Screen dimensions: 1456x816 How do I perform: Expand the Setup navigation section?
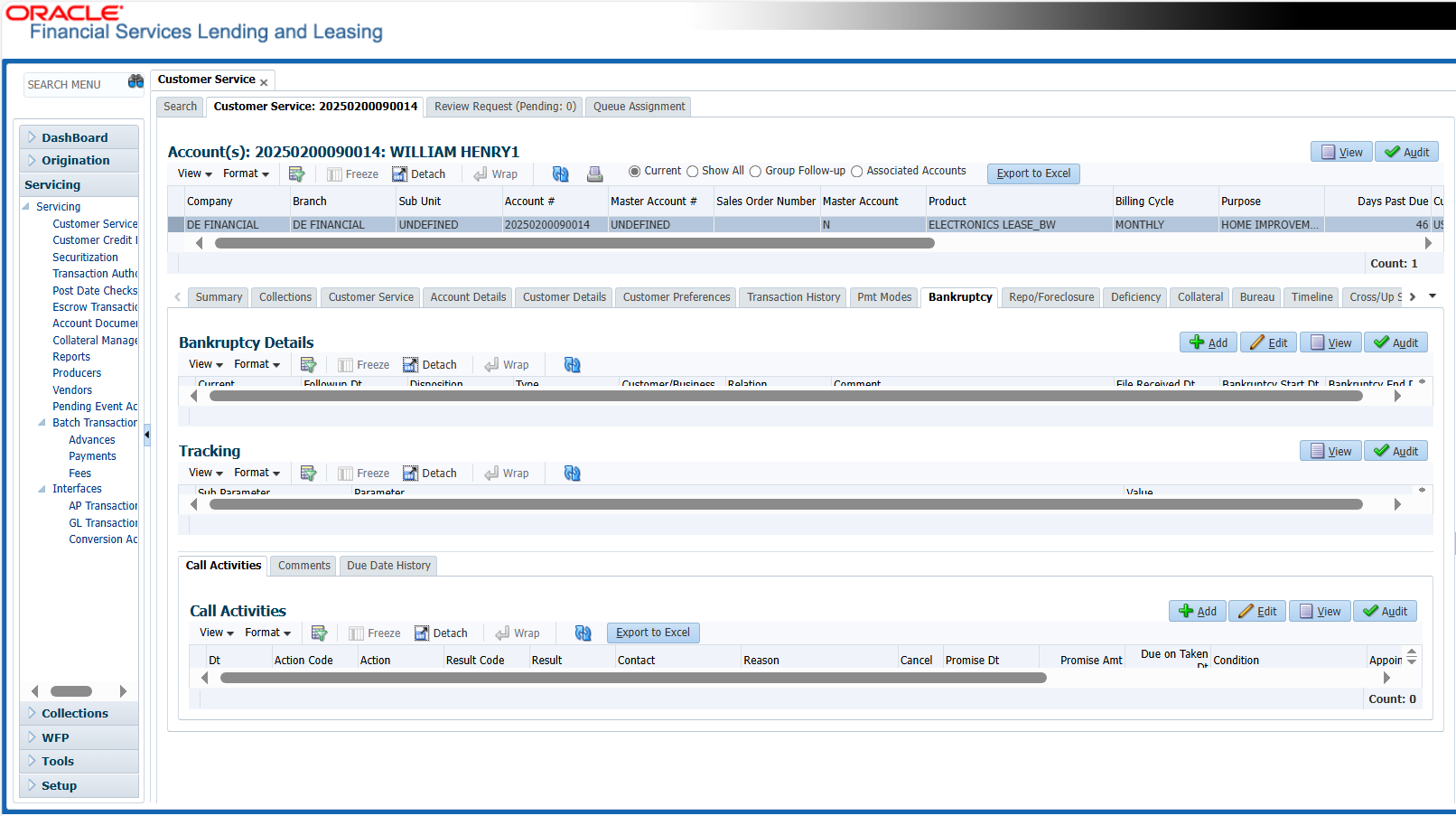(79, 785)
